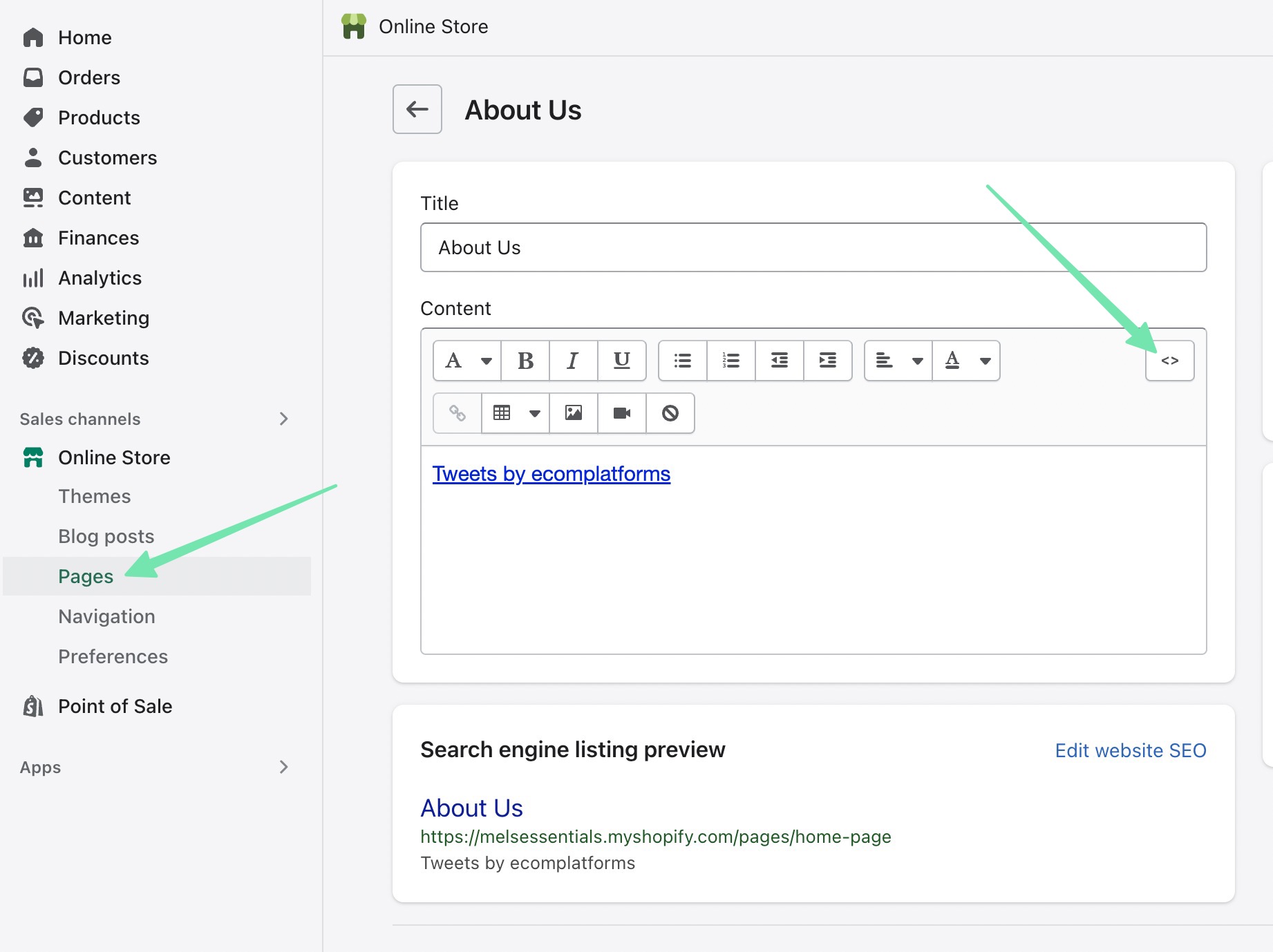Insert a bulleted list

(x=682, y=361)
